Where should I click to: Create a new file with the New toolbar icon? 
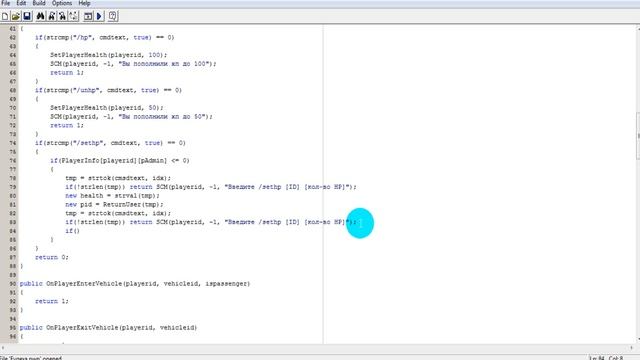(5, 16)
